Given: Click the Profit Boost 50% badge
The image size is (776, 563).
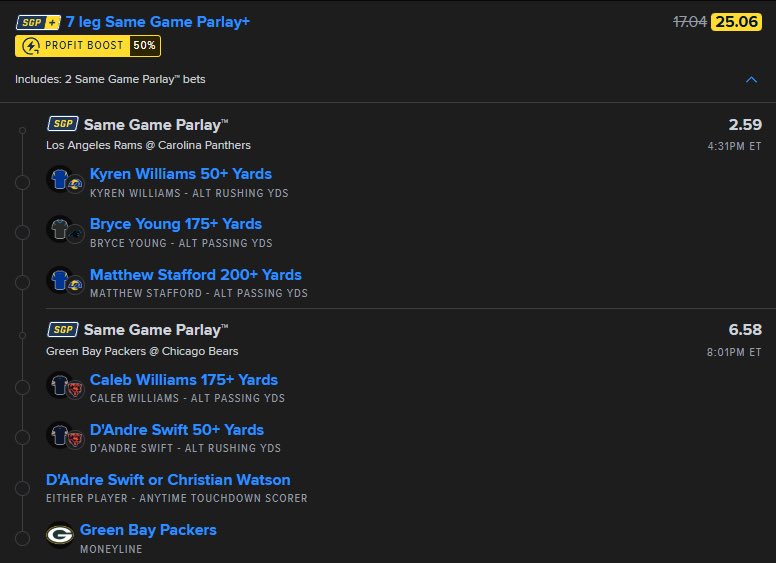Looking at the screenshot, I should point(88,46).
